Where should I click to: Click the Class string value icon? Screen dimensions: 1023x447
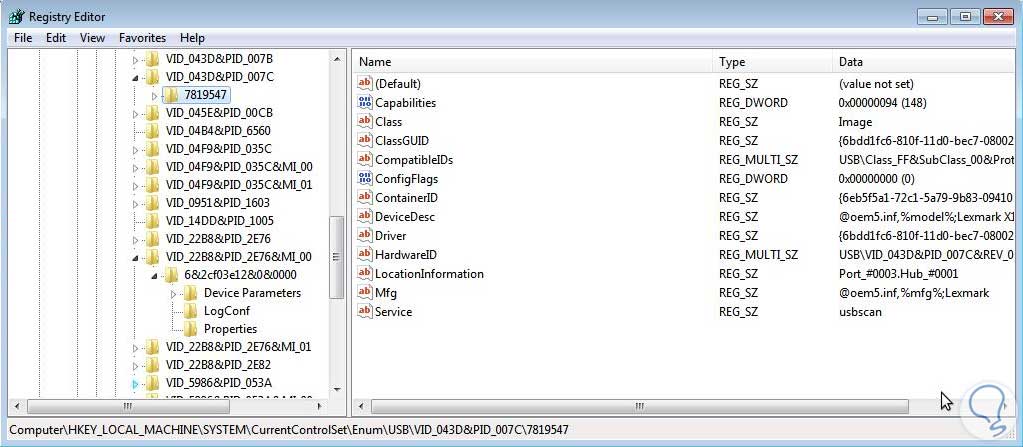coord(365,121)
